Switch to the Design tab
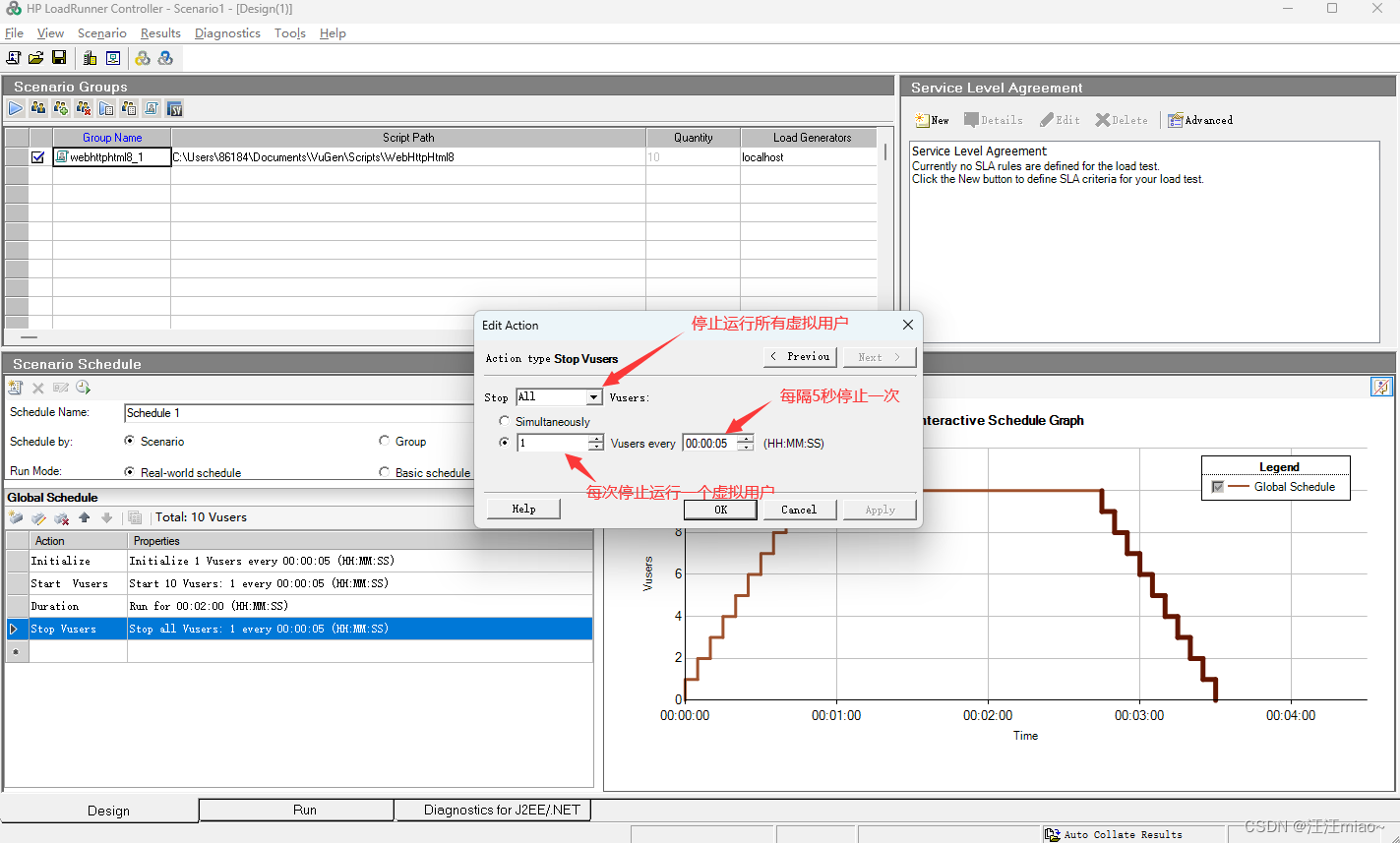The image size is (1400, 843). 99,811
